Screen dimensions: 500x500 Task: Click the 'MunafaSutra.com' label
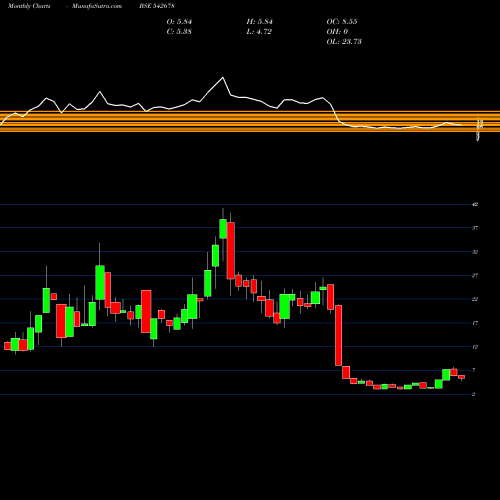tap(97, 6)
